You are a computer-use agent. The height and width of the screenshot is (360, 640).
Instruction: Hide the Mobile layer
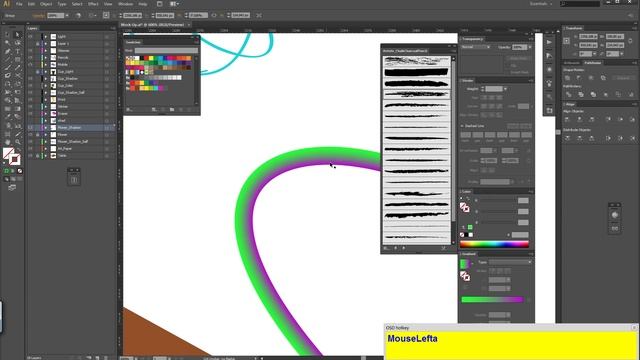point(31,64)
